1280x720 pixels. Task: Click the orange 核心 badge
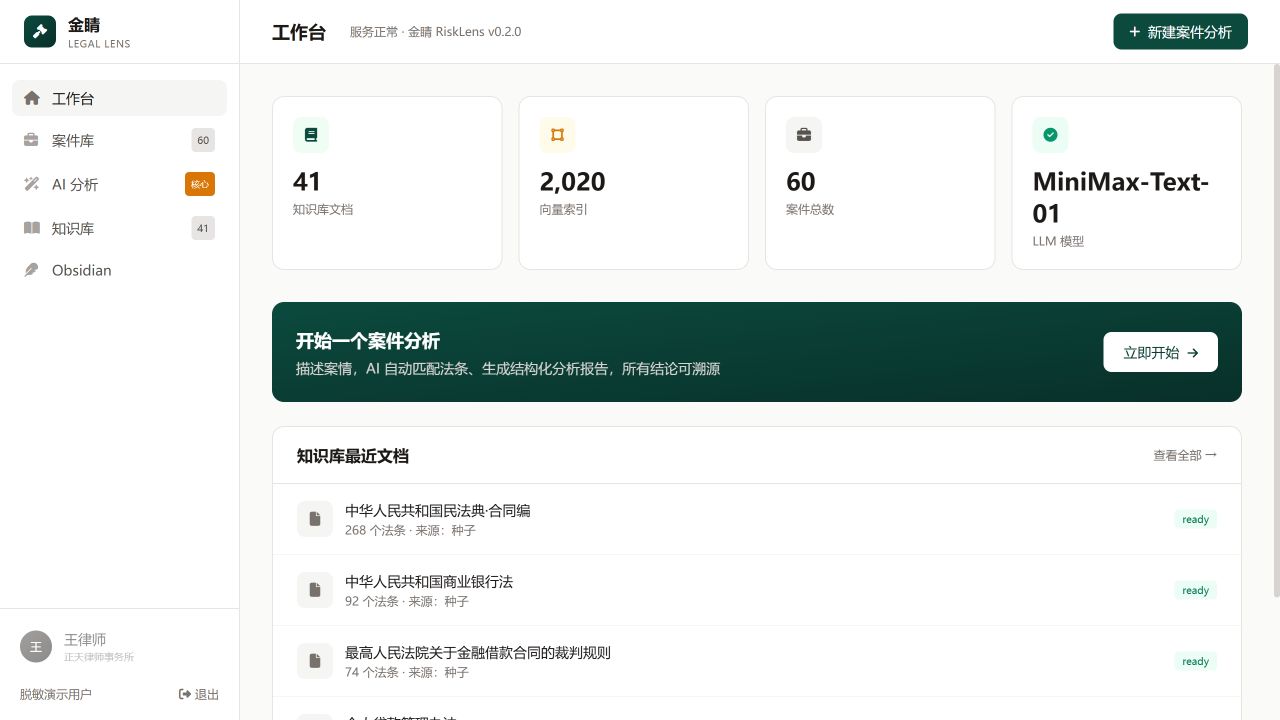[200, 184]
